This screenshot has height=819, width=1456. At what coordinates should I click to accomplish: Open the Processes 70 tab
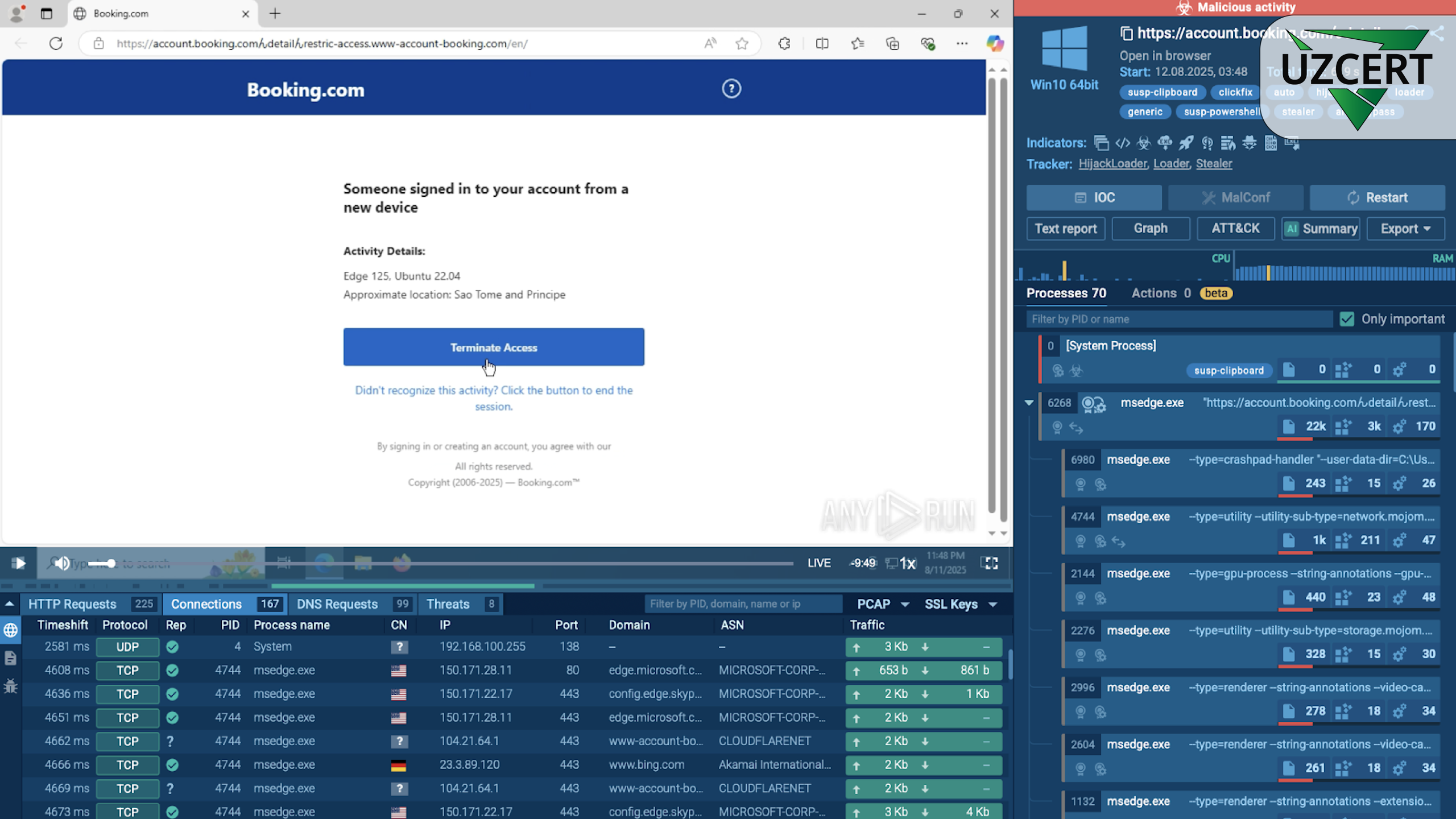coord(1066,293)
